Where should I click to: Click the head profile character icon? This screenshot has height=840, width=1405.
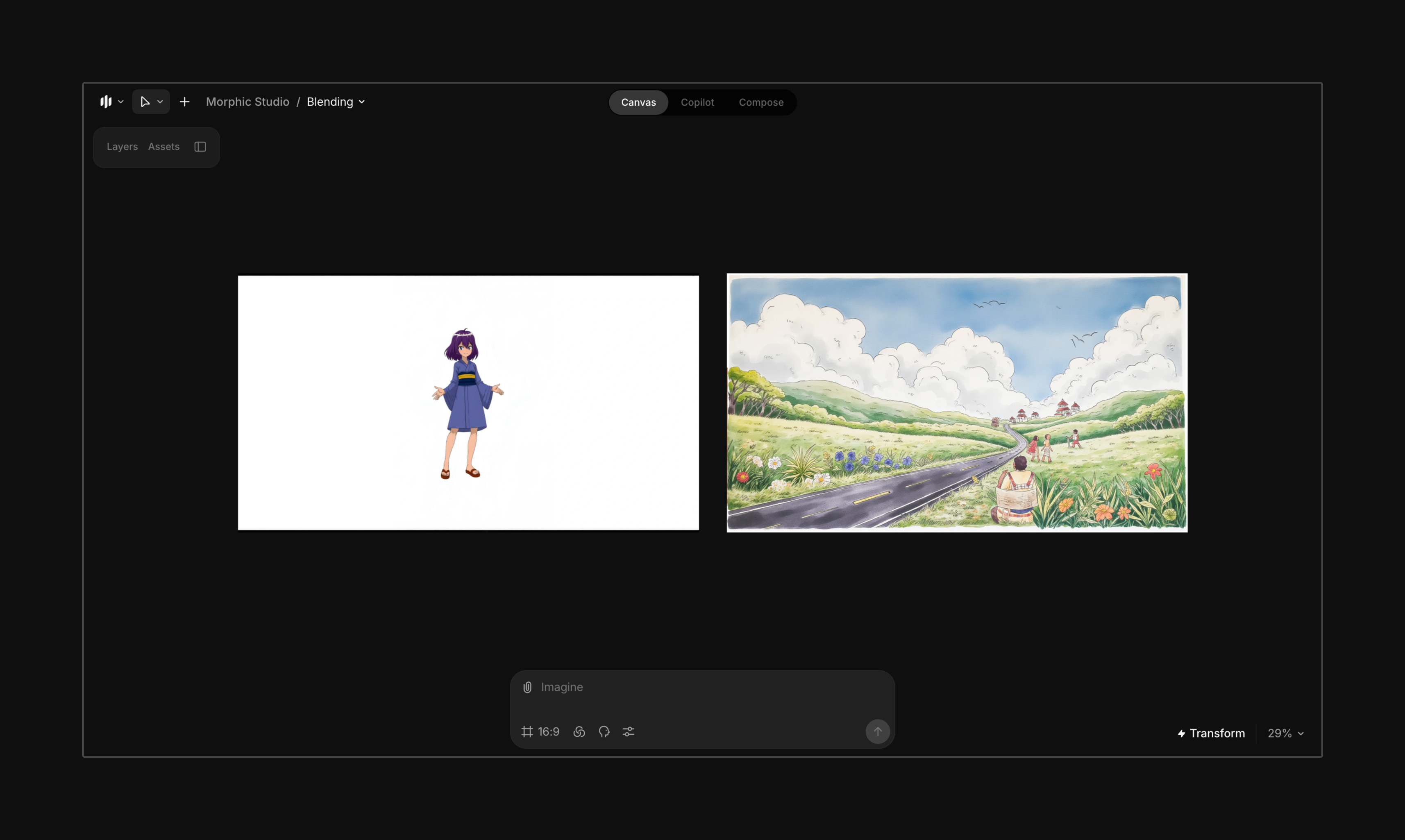click(x=604, y=732)
